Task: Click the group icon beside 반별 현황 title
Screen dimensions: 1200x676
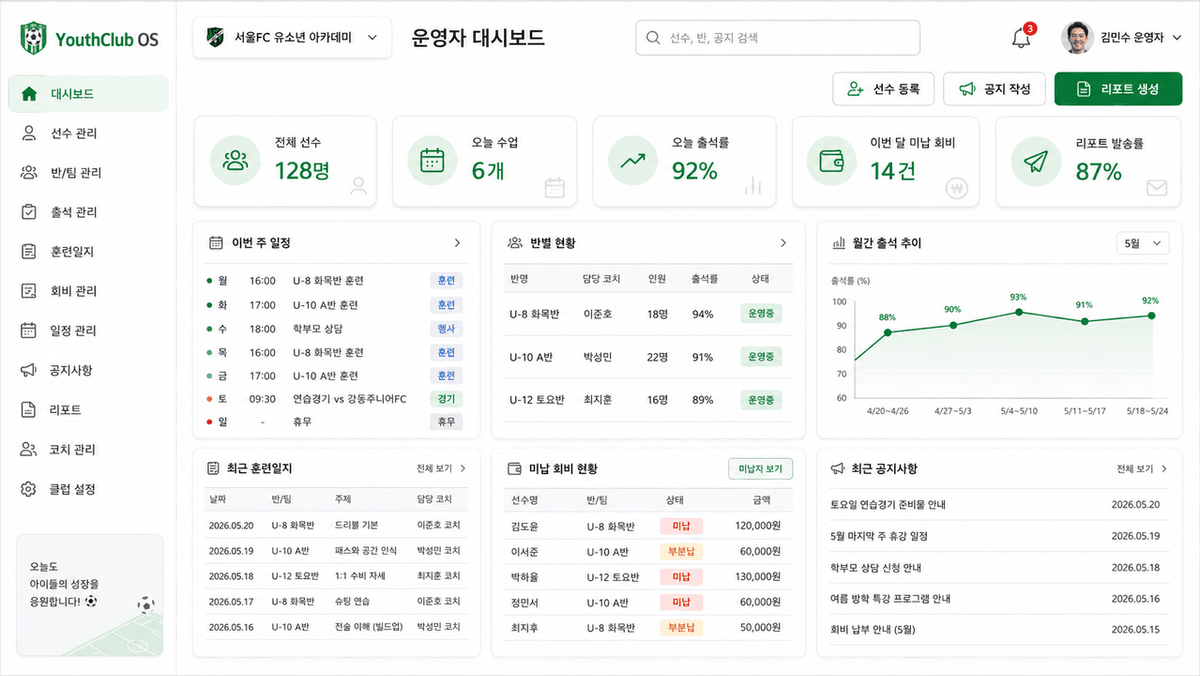Action: click(515, 243)
